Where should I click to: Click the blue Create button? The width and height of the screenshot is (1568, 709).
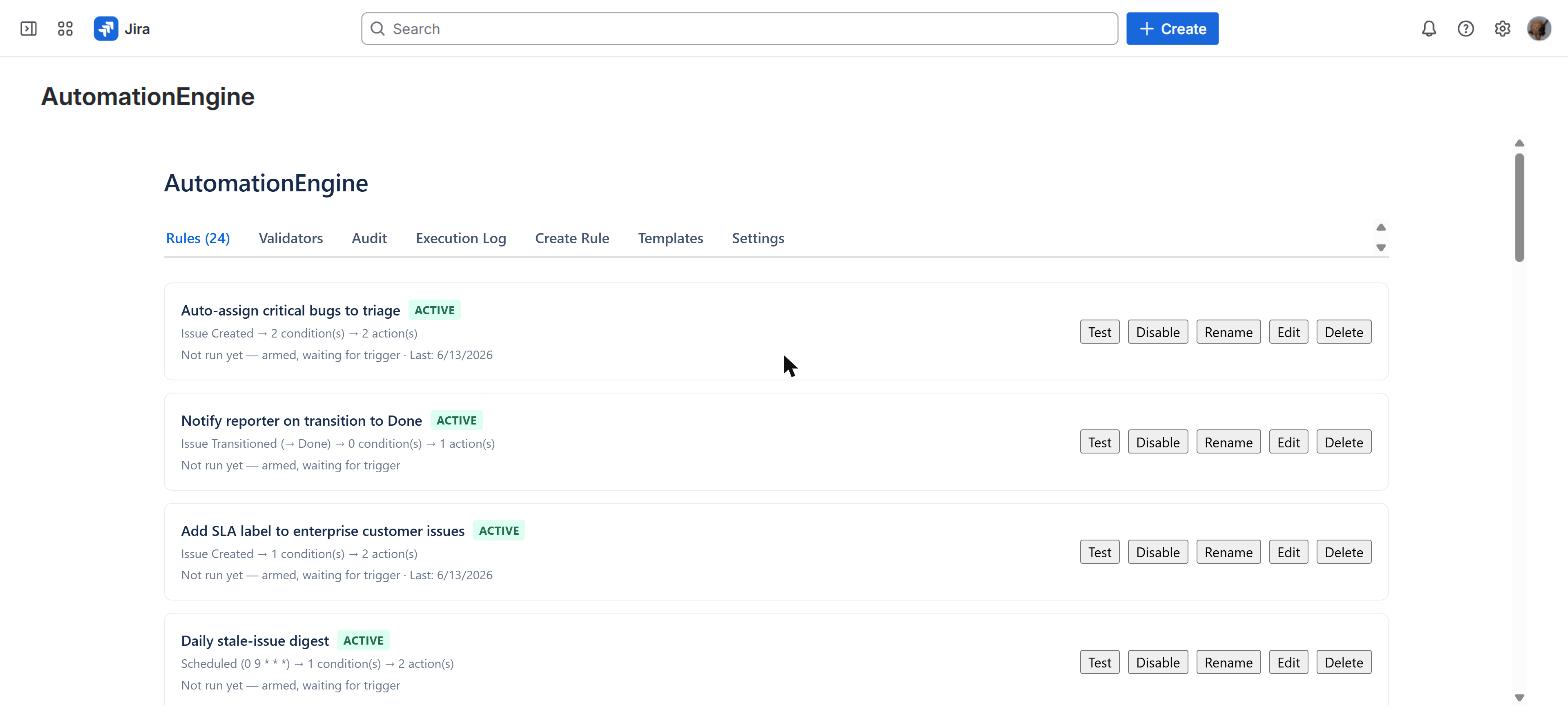[x=1172, y=29]
